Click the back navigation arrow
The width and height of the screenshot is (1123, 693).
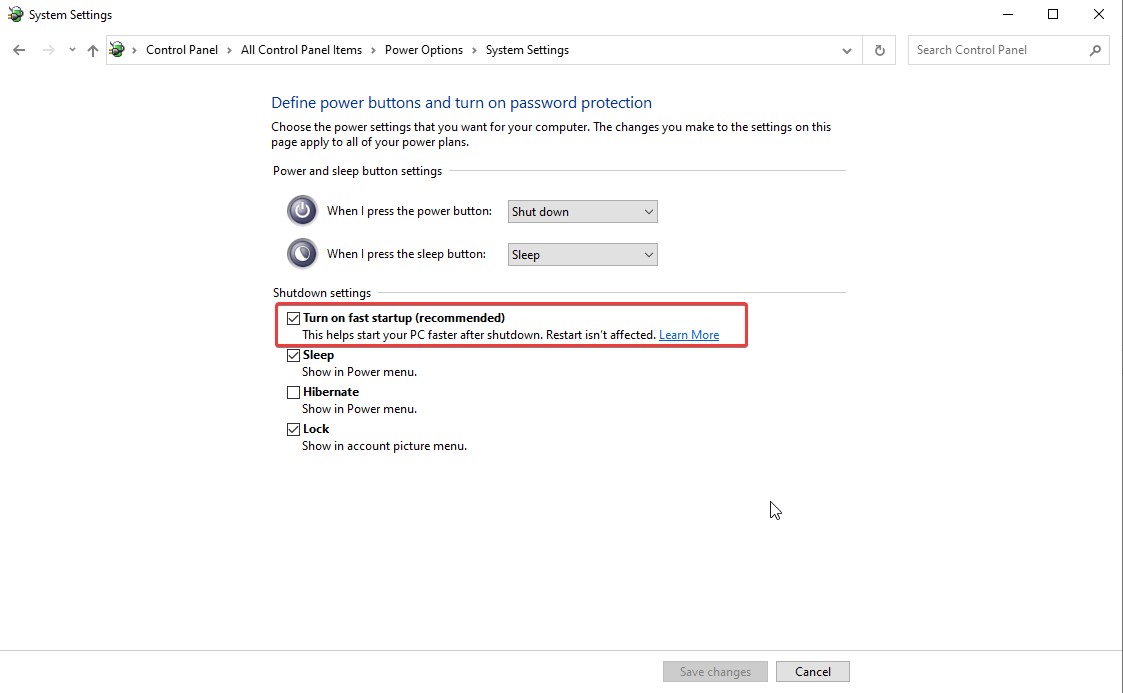pyautogui.click(x=18, y=49)
